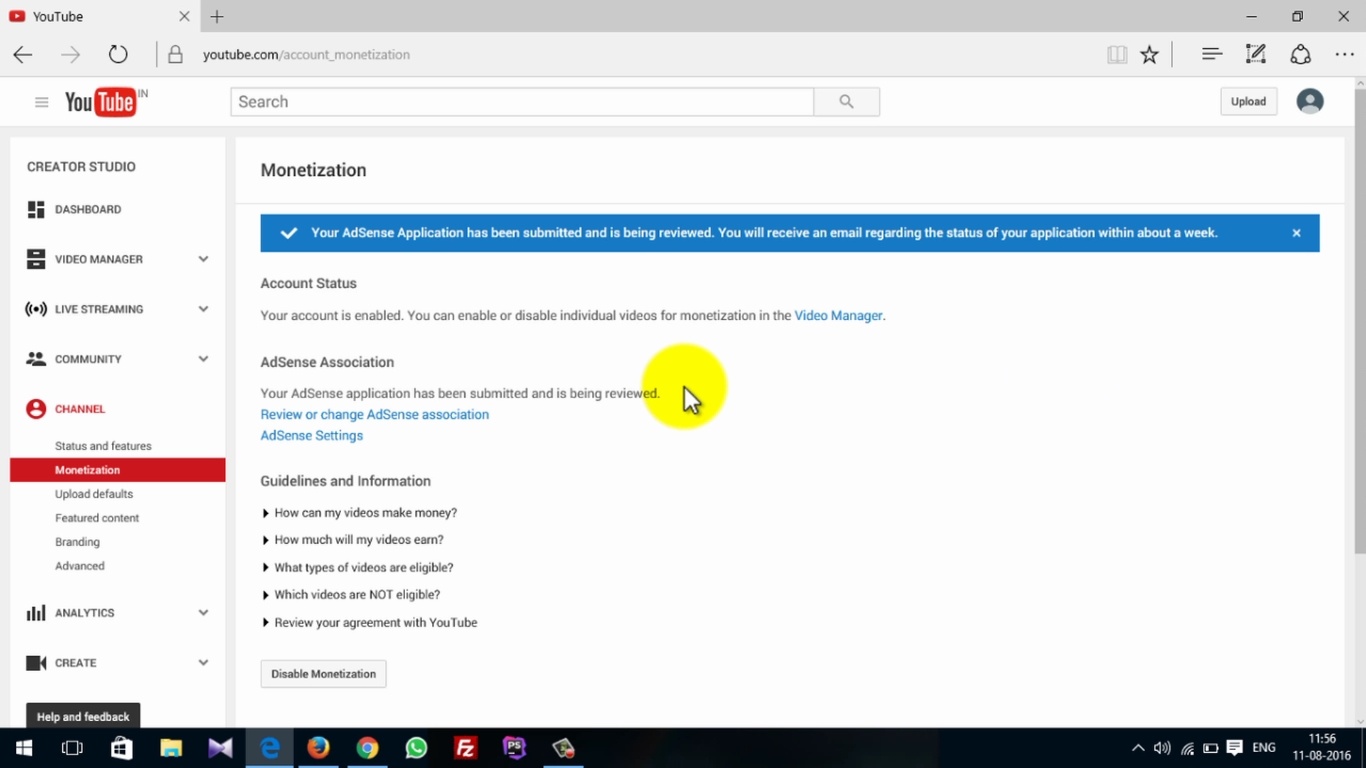Click the Live Streaming broadcast icon
Image resolution: width=1366 pixels, height=768 pixels.
(36, 309)
